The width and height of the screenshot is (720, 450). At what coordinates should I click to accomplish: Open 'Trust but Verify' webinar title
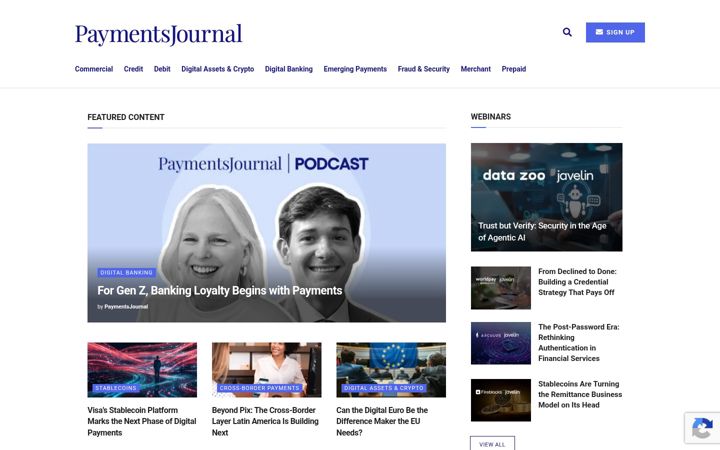[542, 231]
